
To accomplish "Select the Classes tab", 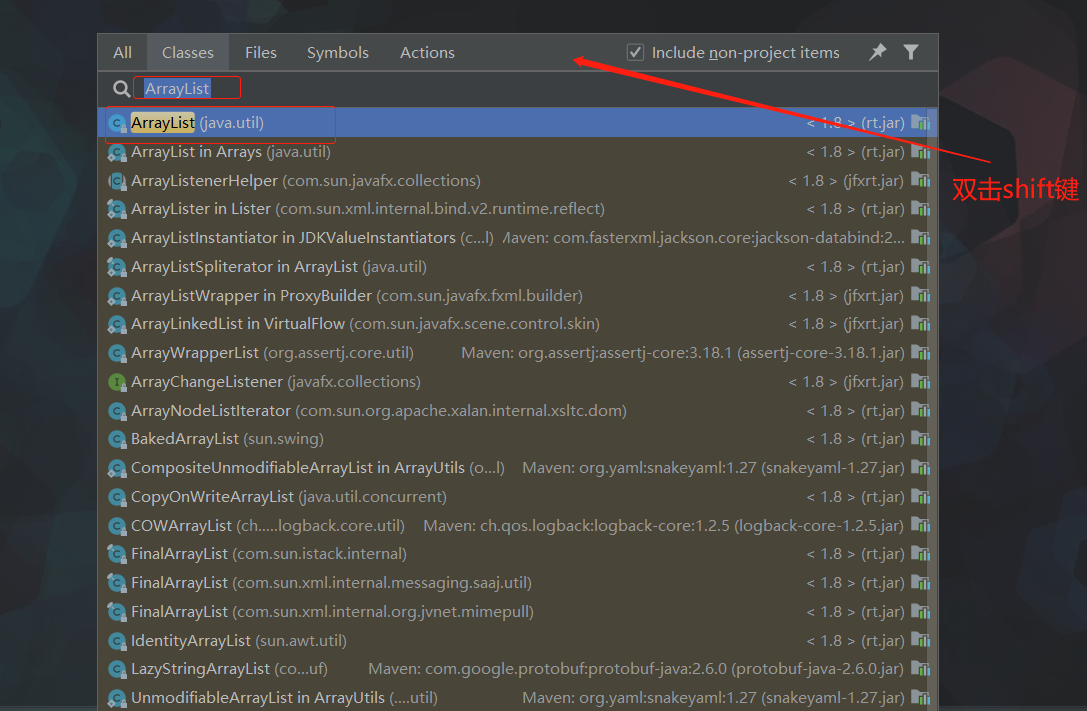I will pyautogui.click(x=188, y=53).
